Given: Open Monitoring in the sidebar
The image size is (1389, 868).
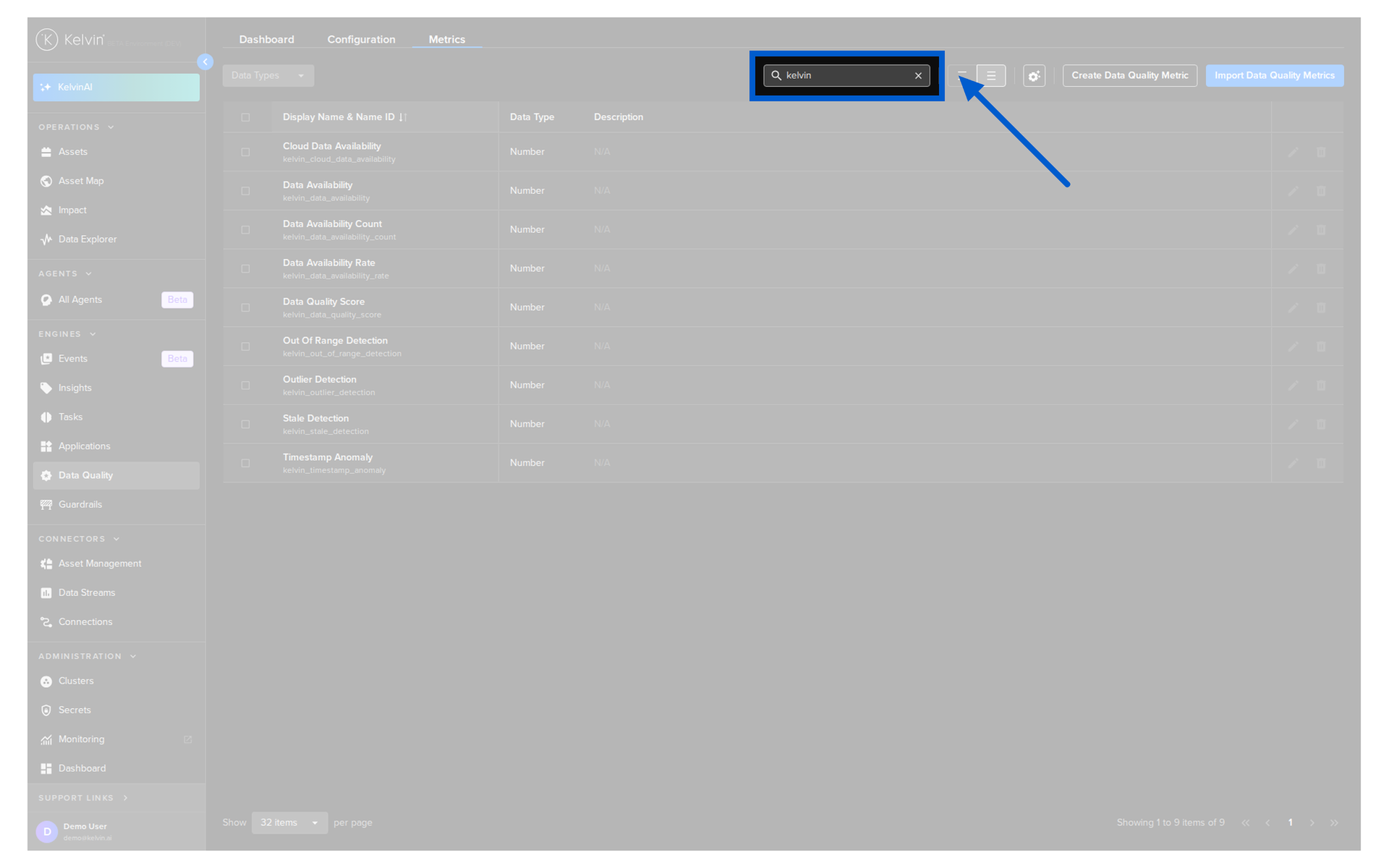Looking at the screenshot, I should tap(116, 739).
